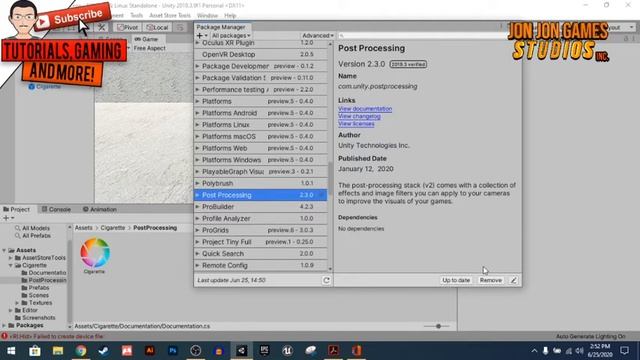
Task: Click the Cigarette breadcrumb in Project path
Action: point(113,228)
